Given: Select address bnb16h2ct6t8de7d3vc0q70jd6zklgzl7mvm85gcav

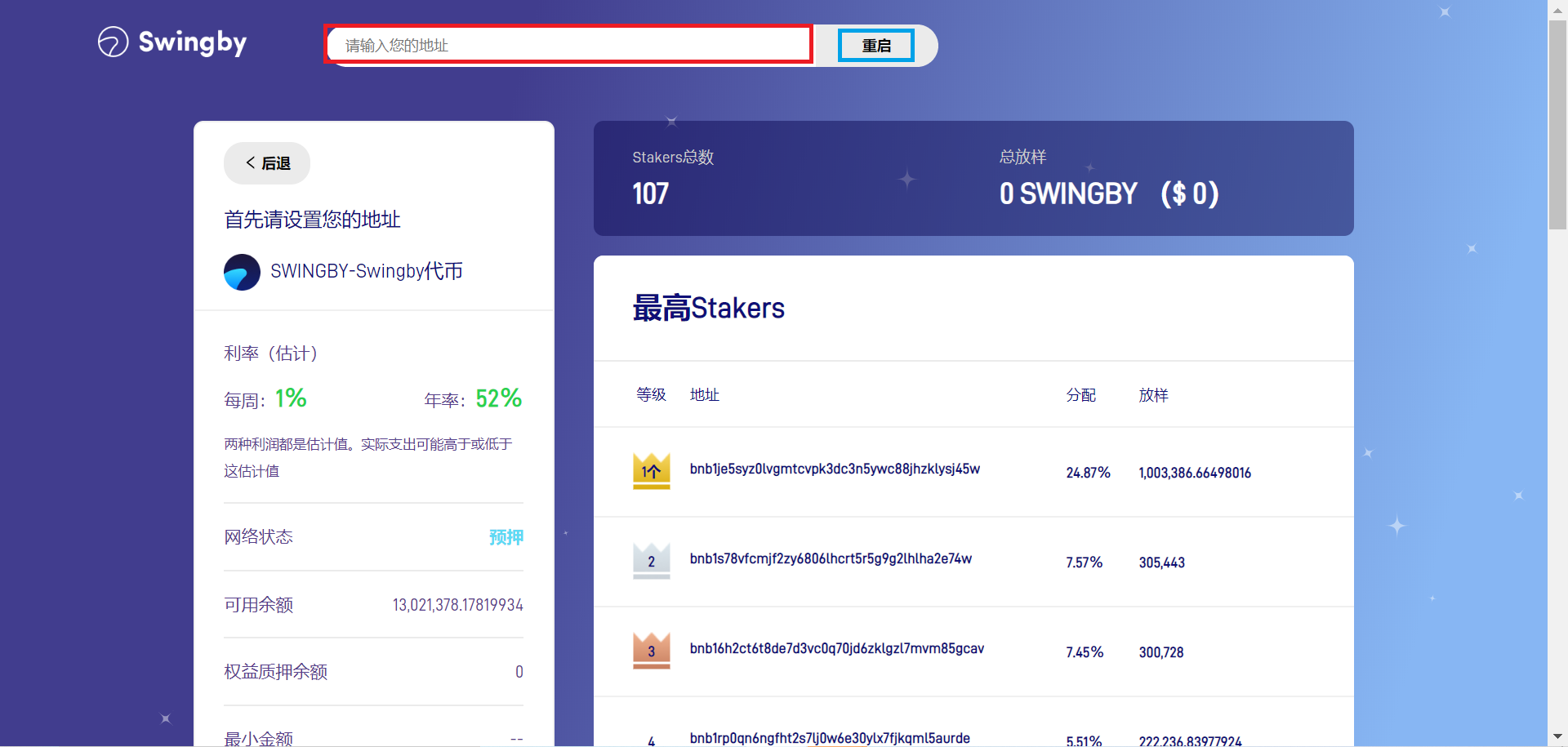Looking at the screenshot, I should point(837,648).
